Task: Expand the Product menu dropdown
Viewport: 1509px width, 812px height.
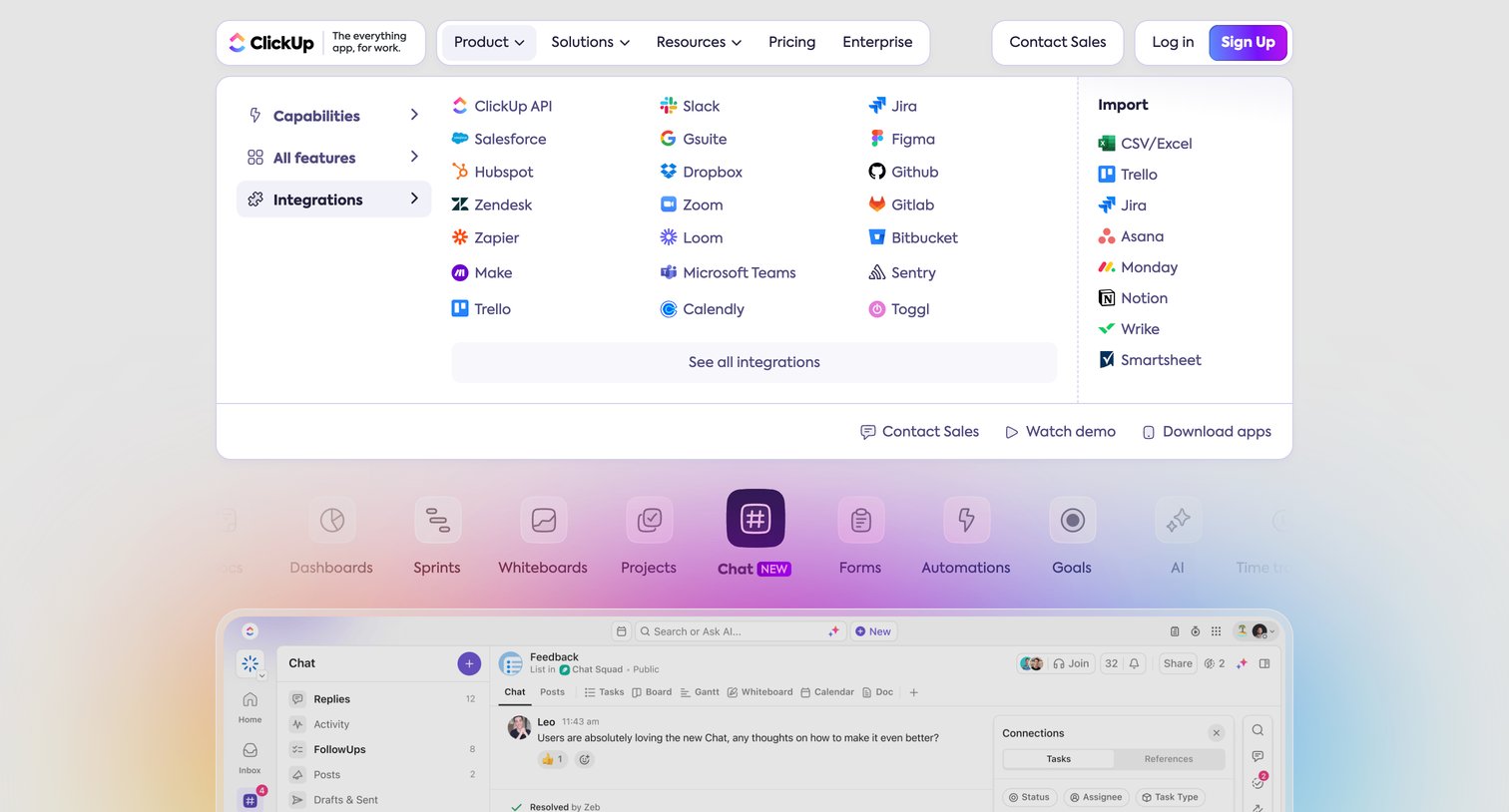Action: 488,42
